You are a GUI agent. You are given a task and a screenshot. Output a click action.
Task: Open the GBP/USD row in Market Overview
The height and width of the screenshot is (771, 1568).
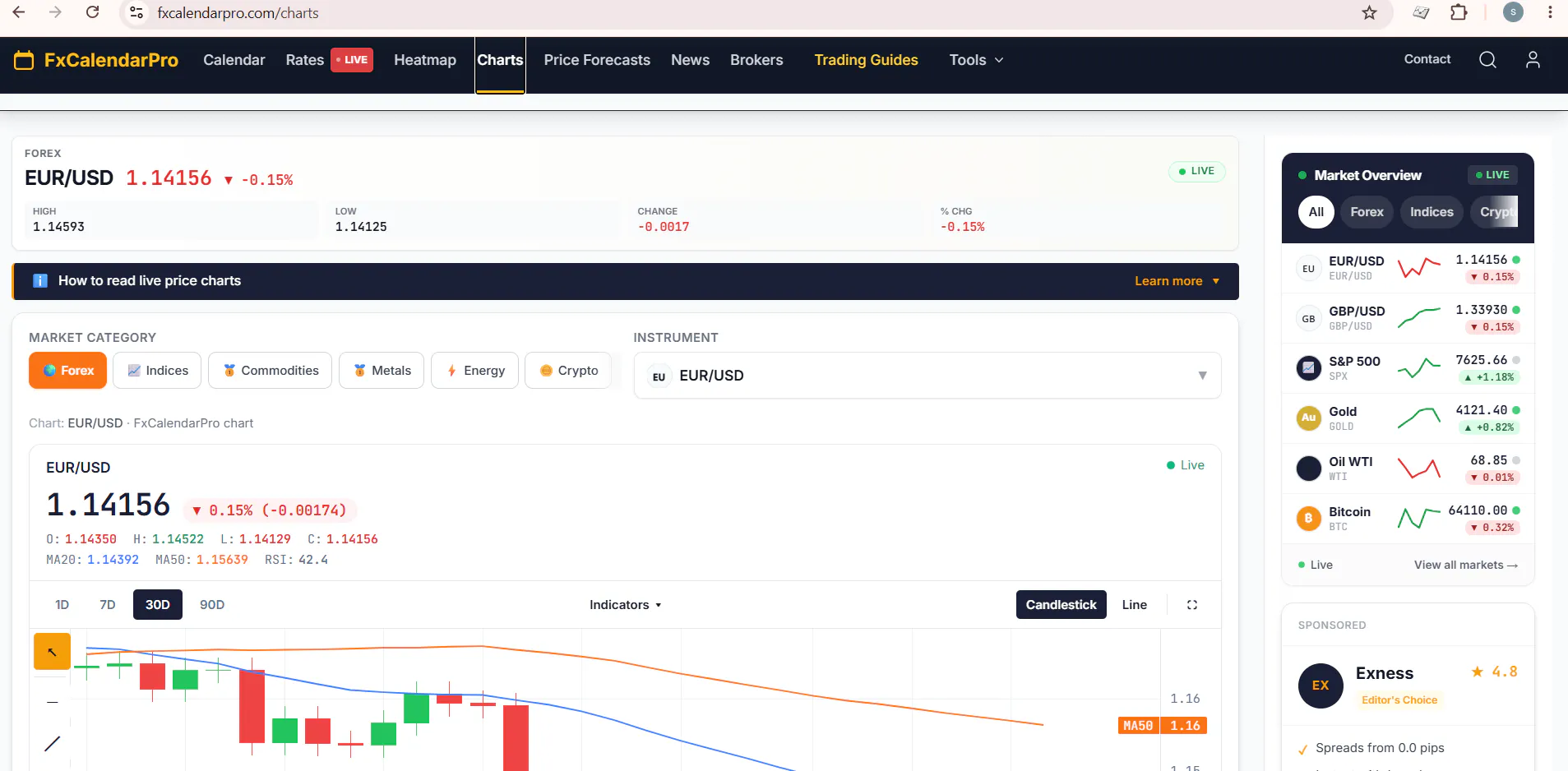tap(1408, 318)
